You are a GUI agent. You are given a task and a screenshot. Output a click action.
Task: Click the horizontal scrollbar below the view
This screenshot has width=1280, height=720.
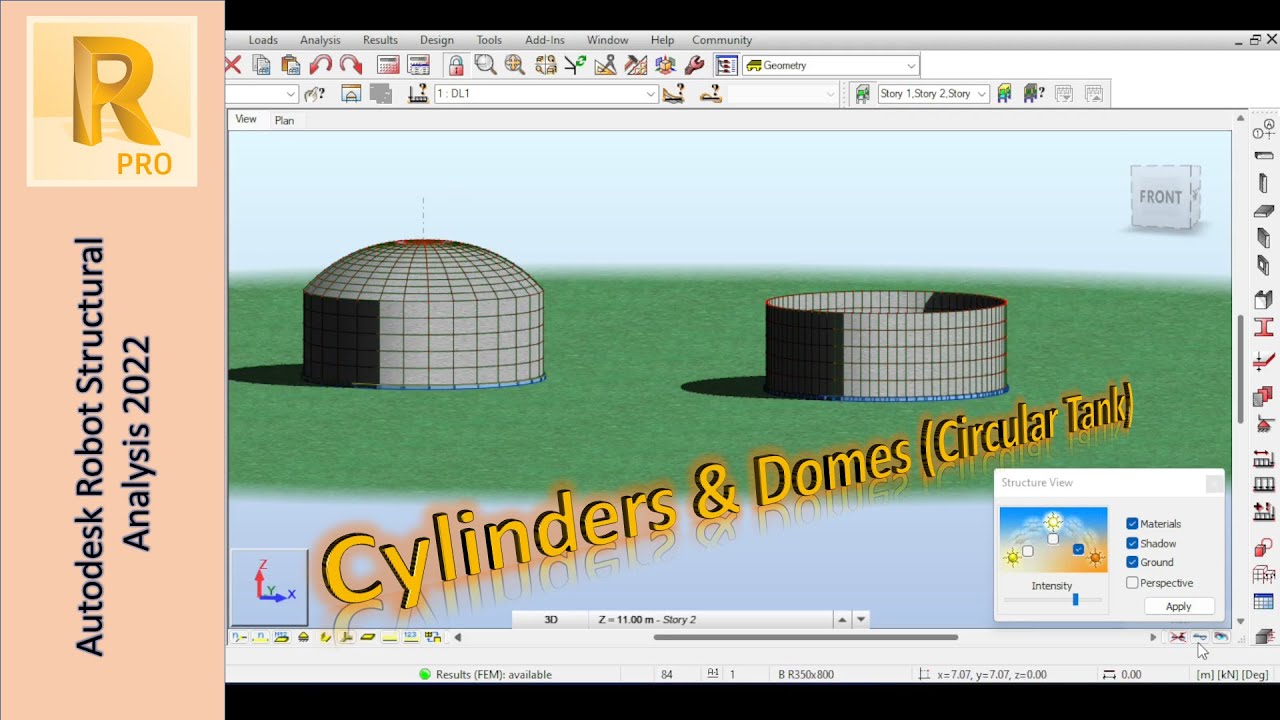(806, 637)
